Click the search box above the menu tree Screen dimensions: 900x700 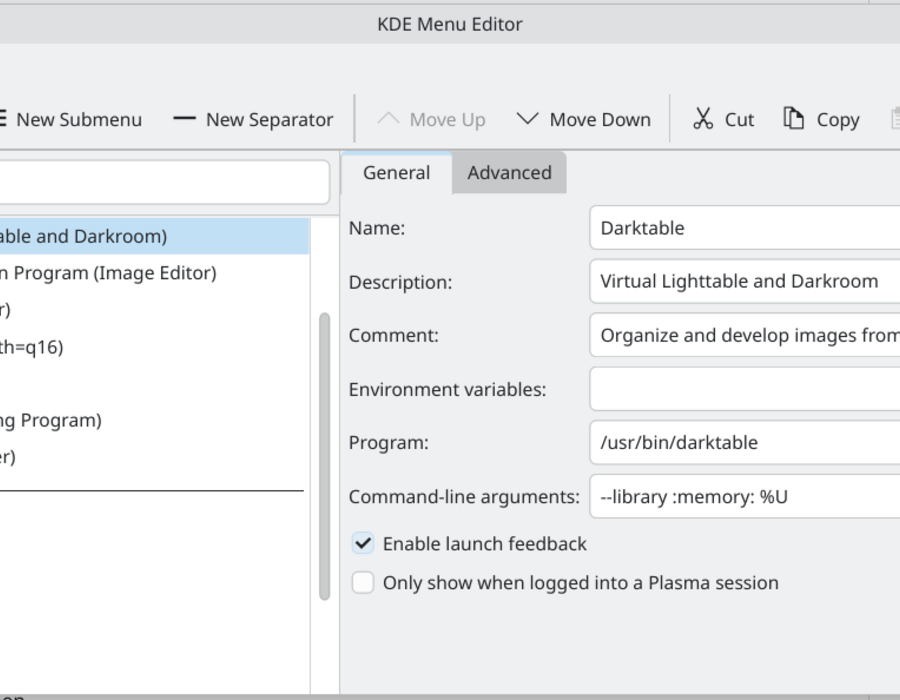point(165,182)
